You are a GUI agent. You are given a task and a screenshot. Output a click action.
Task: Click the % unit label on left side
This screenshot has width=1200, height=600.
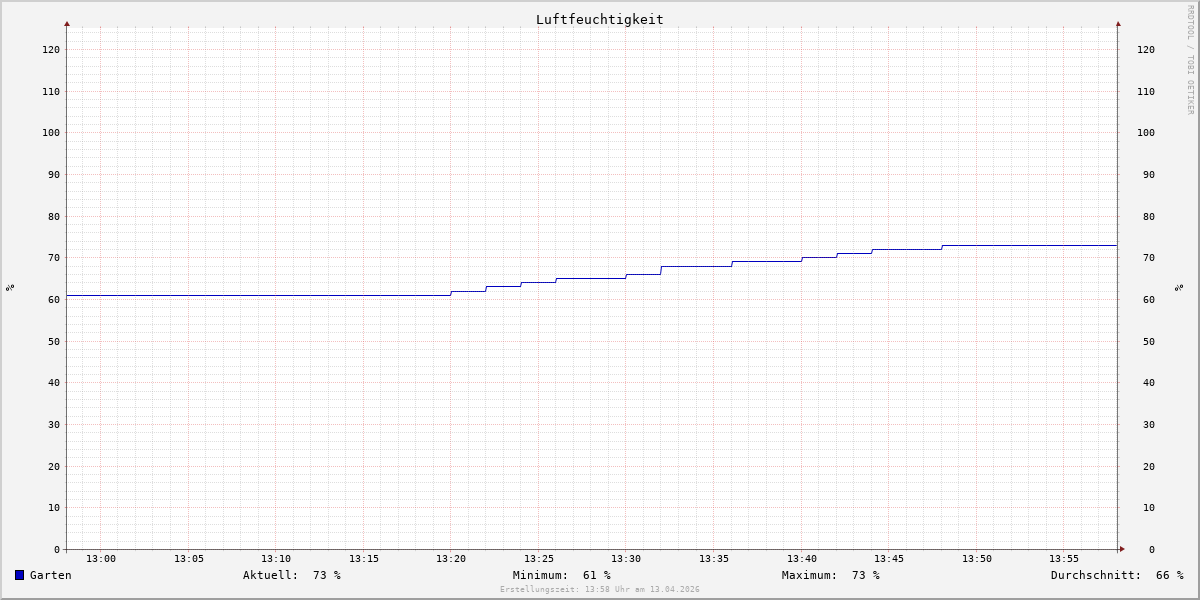point(10,287)
